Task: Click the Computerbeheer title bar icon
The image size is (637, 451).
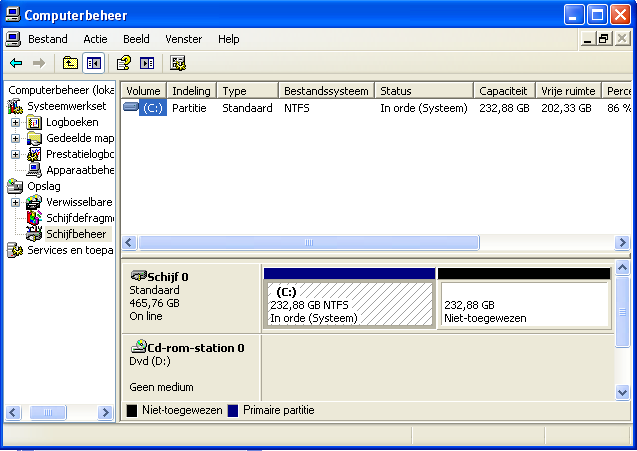Action: point(13,15)
